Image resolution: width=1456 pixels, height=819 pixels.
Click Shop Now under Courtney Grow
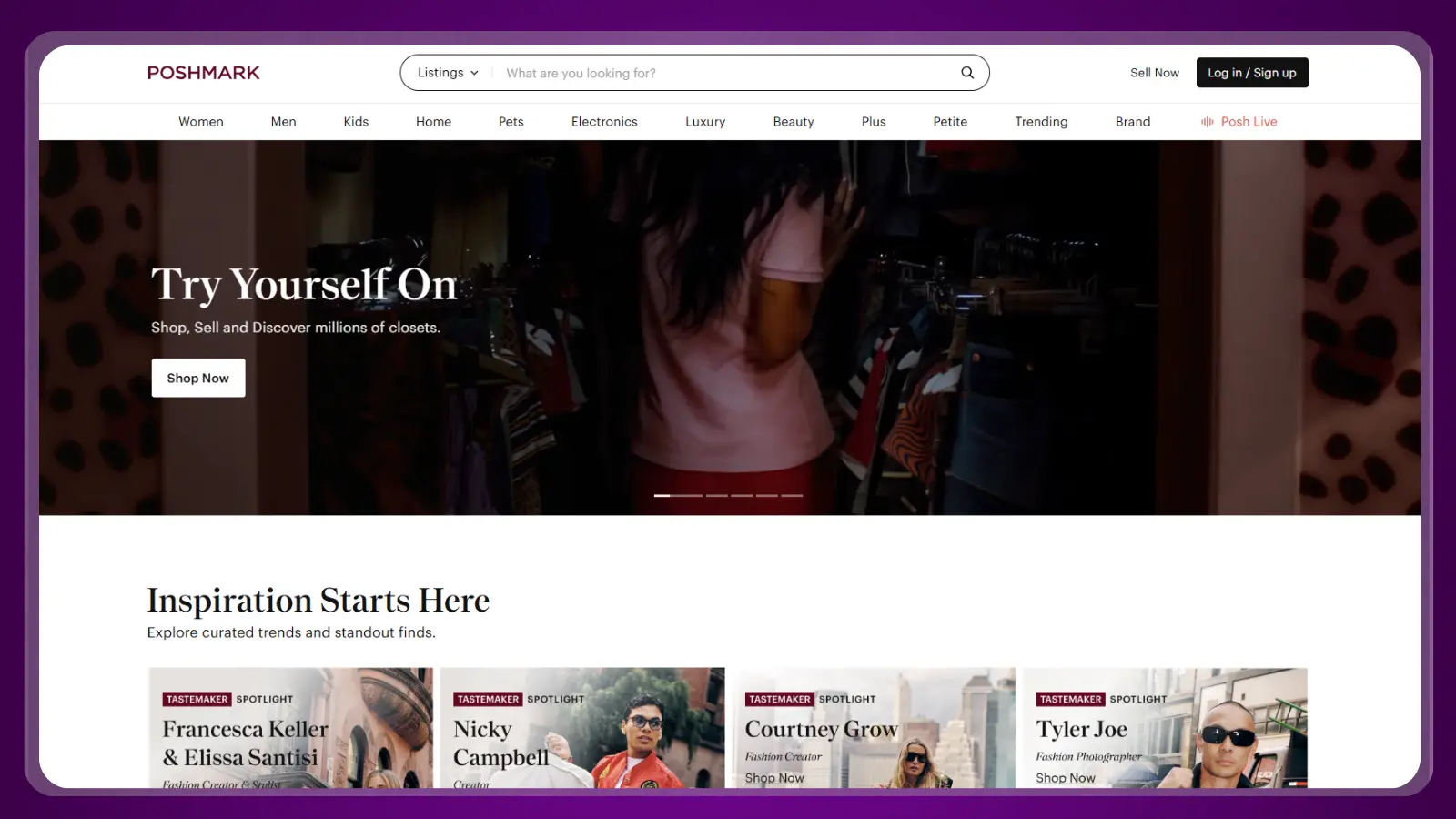tap(774, 778)
